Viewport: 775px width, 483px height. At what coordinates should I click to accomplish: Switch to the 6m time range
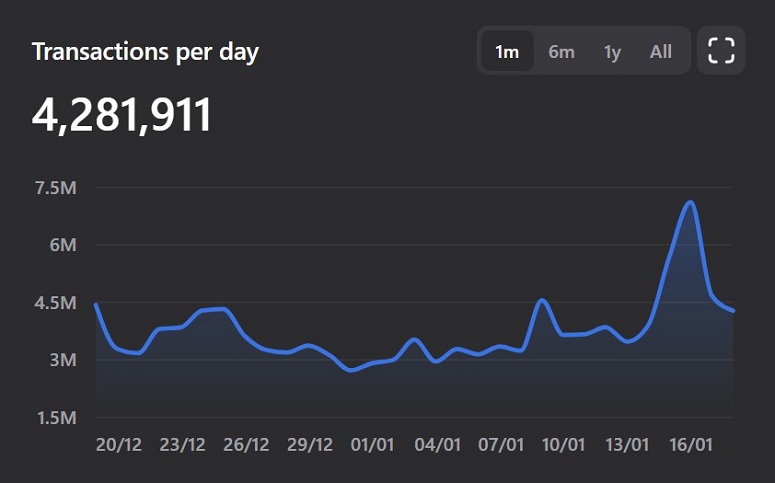561,51
